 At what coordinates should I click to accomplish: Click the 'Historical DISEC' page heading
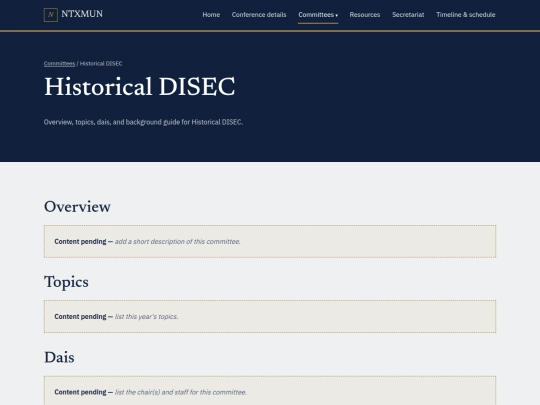pos(139,86)
